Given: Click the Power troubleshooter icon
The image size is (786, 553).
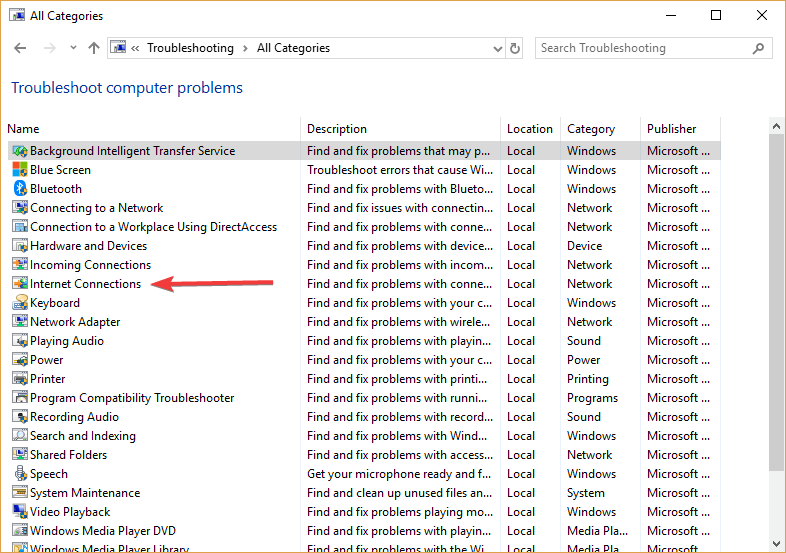Looking at the screenshot, I should (x=20, y=359).
